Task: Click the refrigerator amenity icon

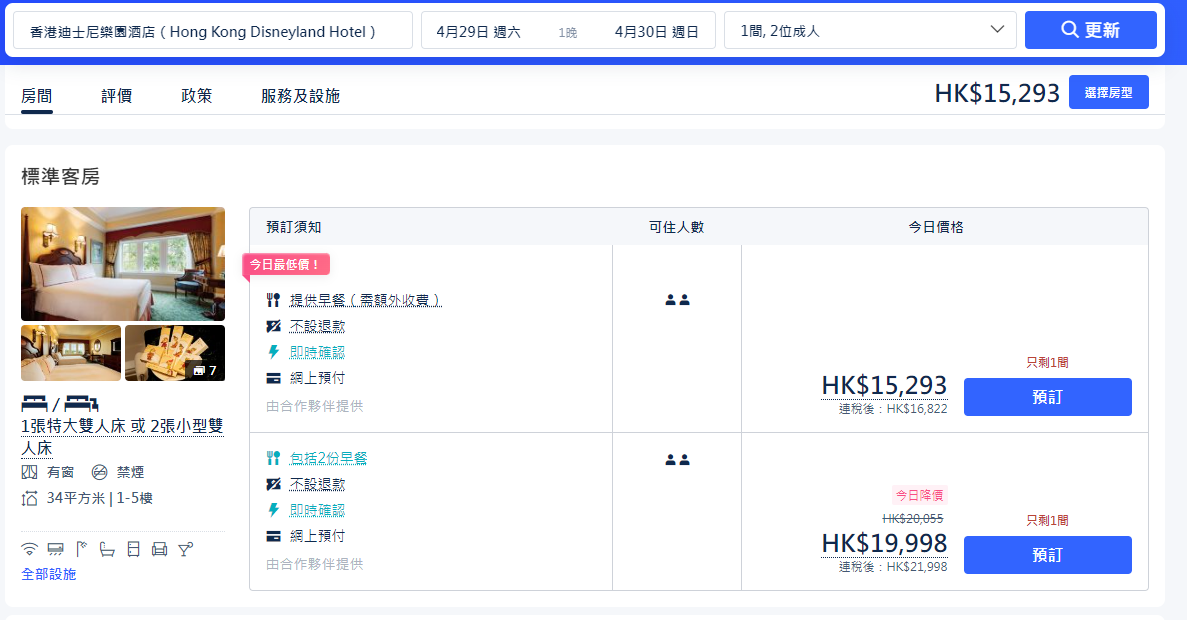Action: tap(133, 549)
